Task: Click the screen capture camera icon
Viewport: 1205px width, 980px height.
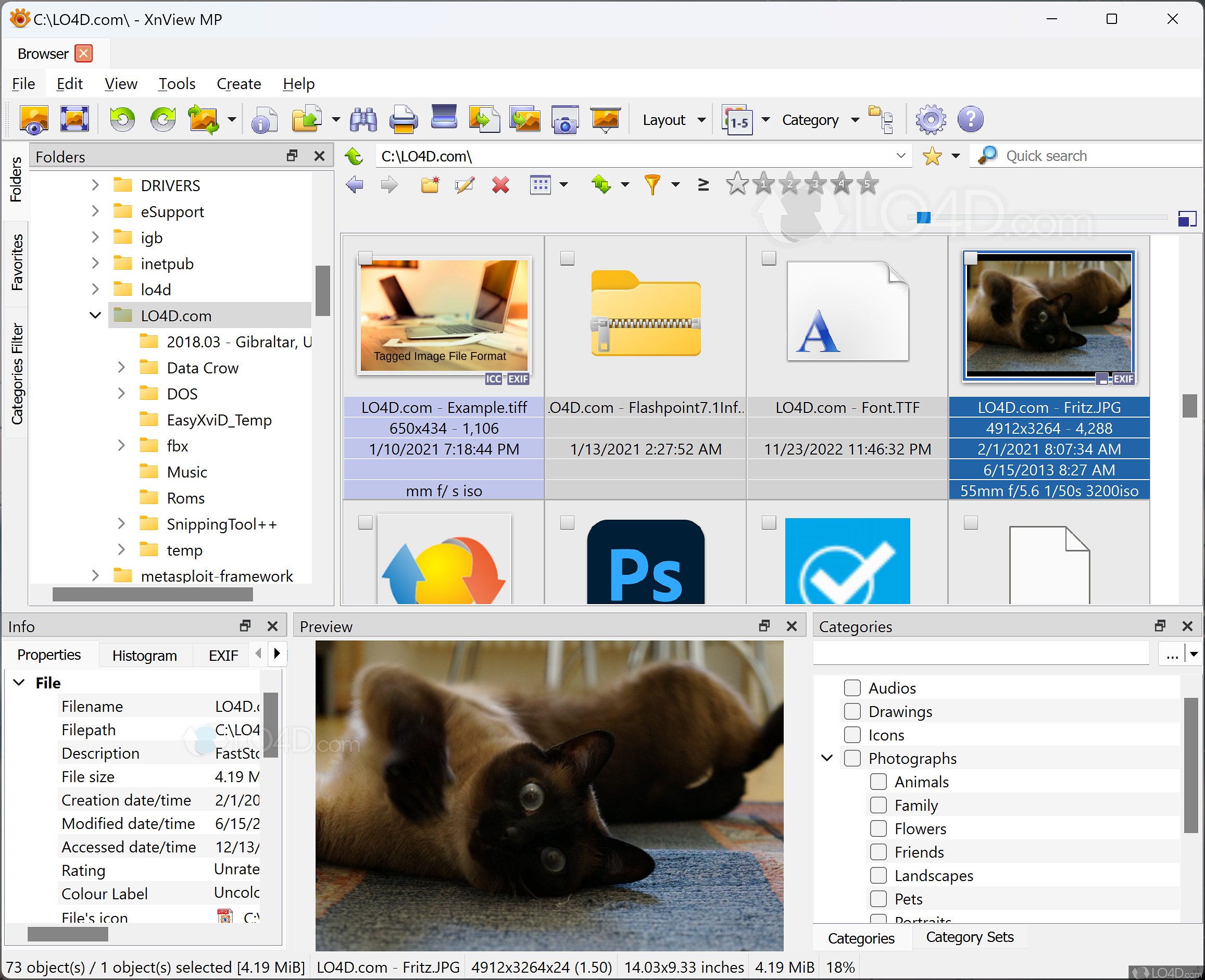Action: point(565,120)
